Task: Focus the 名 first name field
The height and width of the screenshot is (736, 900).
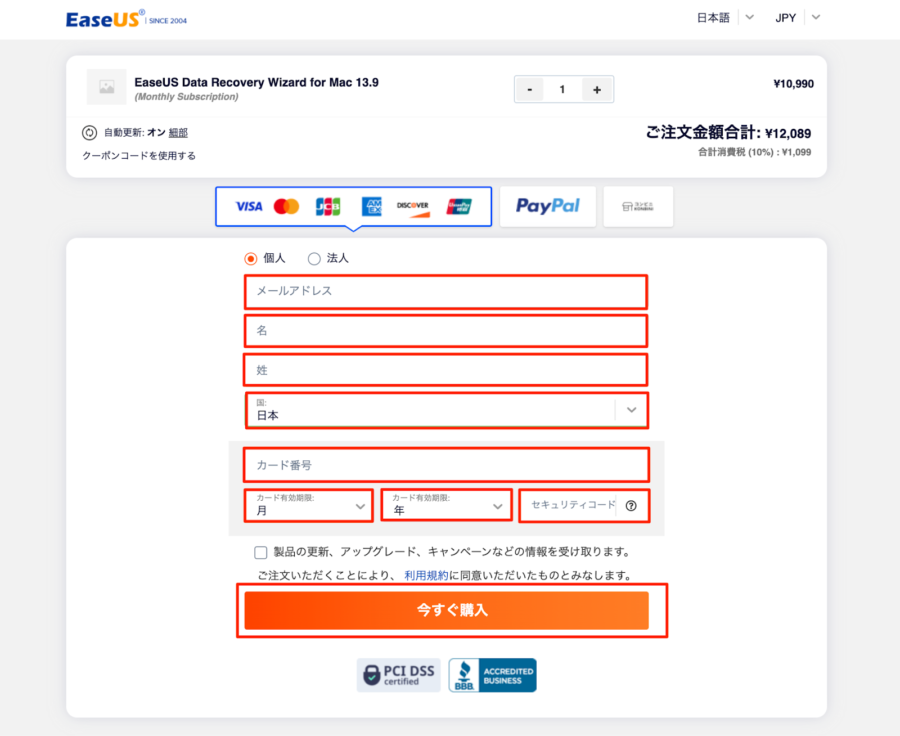Action: pos(446,331)
